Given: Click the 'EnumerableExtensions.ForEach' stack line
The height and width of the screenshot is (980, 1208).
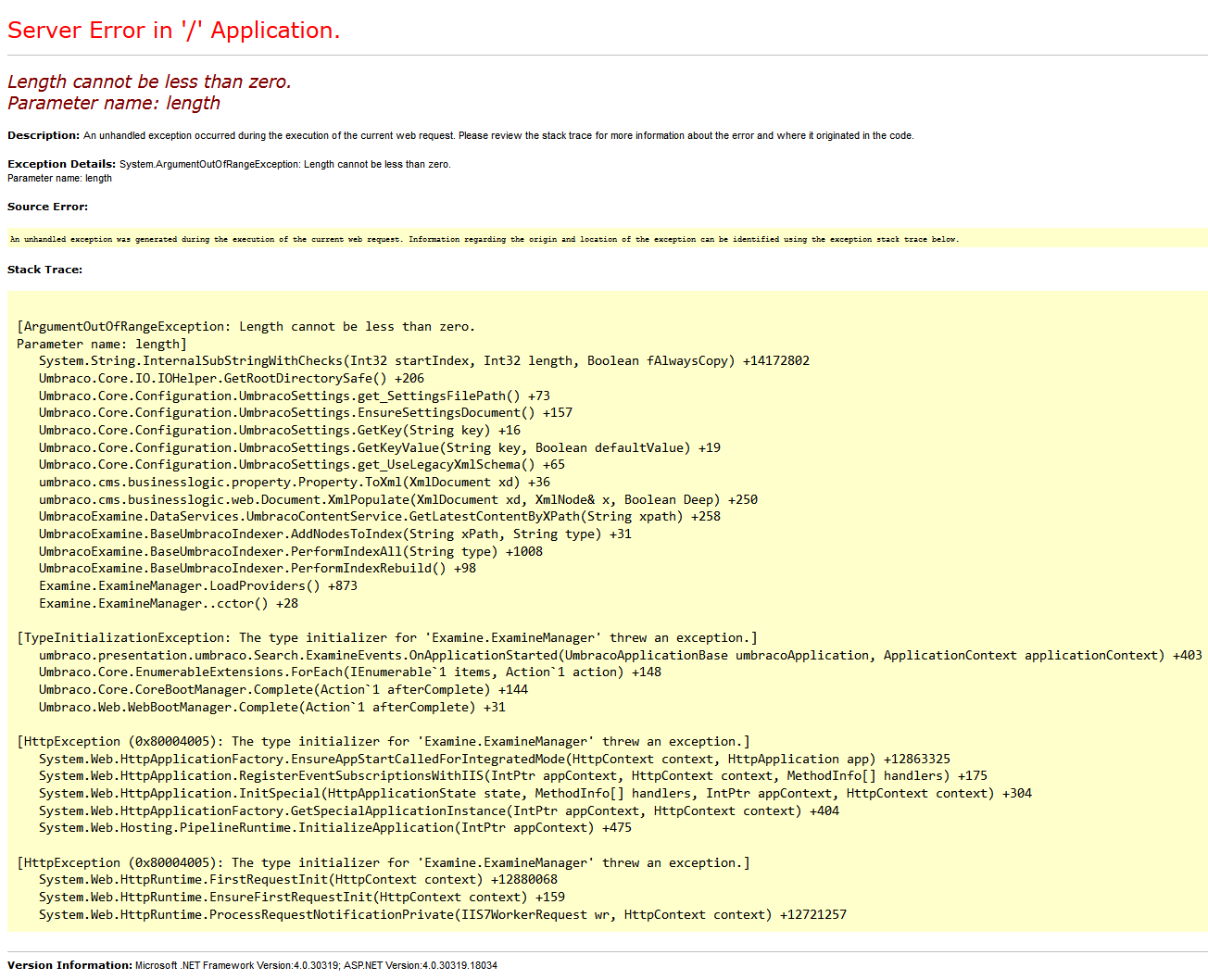Looking at the screenshot, I should [x=350, y=672].
